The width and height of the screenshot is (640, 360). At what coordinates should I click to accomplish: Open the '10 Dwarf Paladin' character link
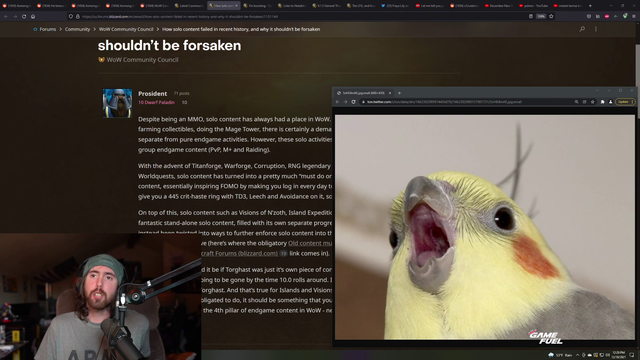(x=156, y=102)
